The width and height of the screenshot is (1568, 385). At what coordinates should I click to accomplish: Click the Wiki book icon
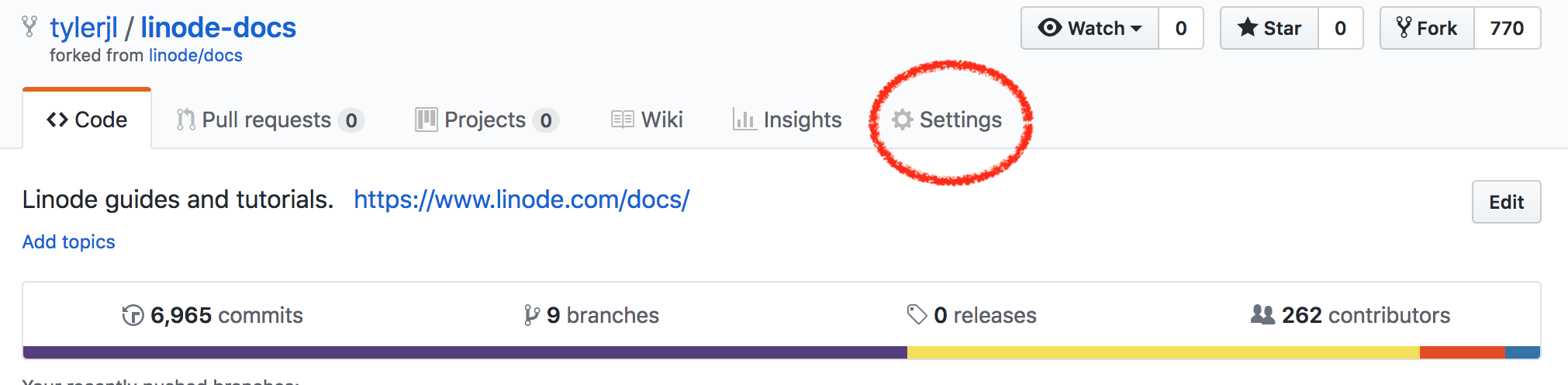(x=622, y=120)
